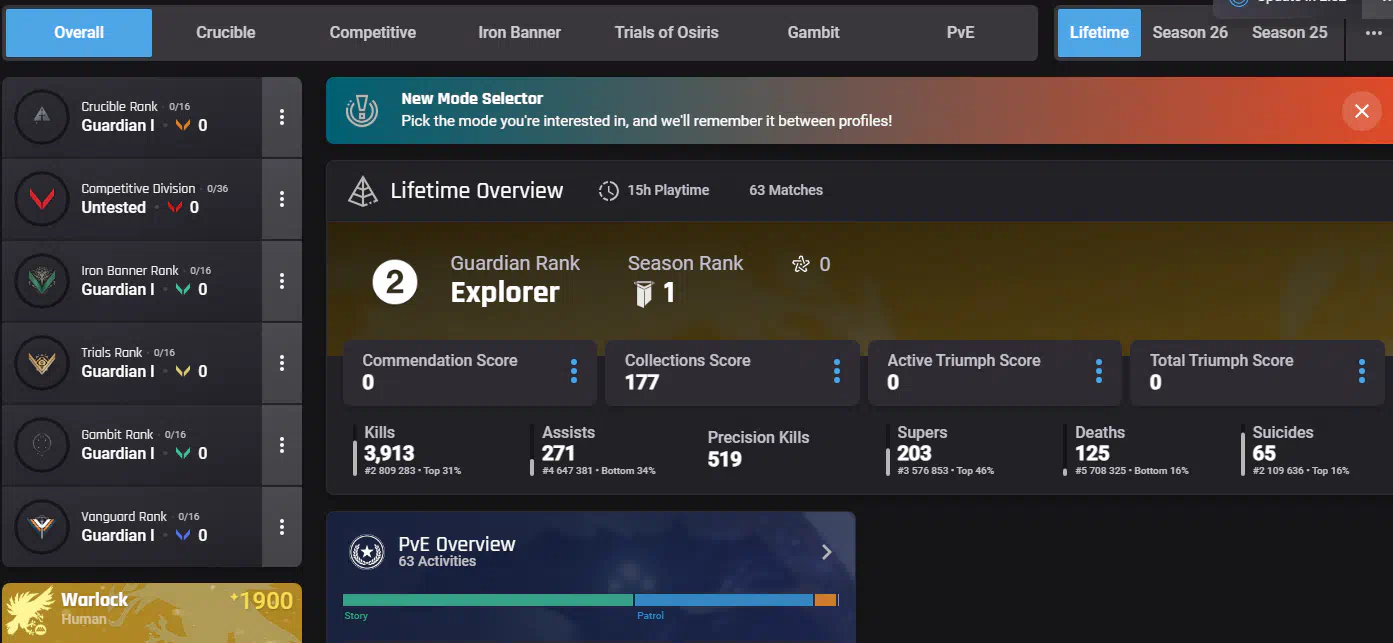Click the Crucible Rank chevron points icon
This screenshot has height=643, width=1393.
(182, 126)
